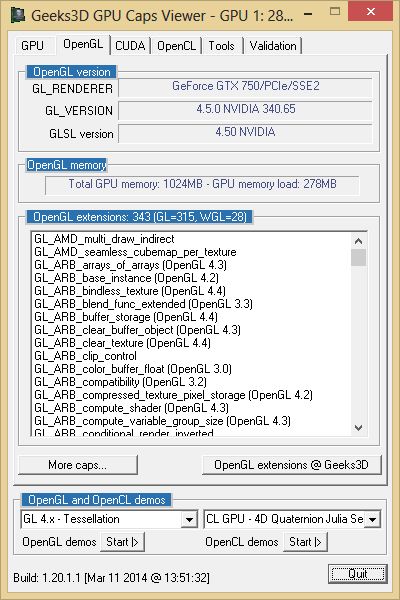Click the GL_VERSION value field
400x600 pixels.
click(245, 109)
